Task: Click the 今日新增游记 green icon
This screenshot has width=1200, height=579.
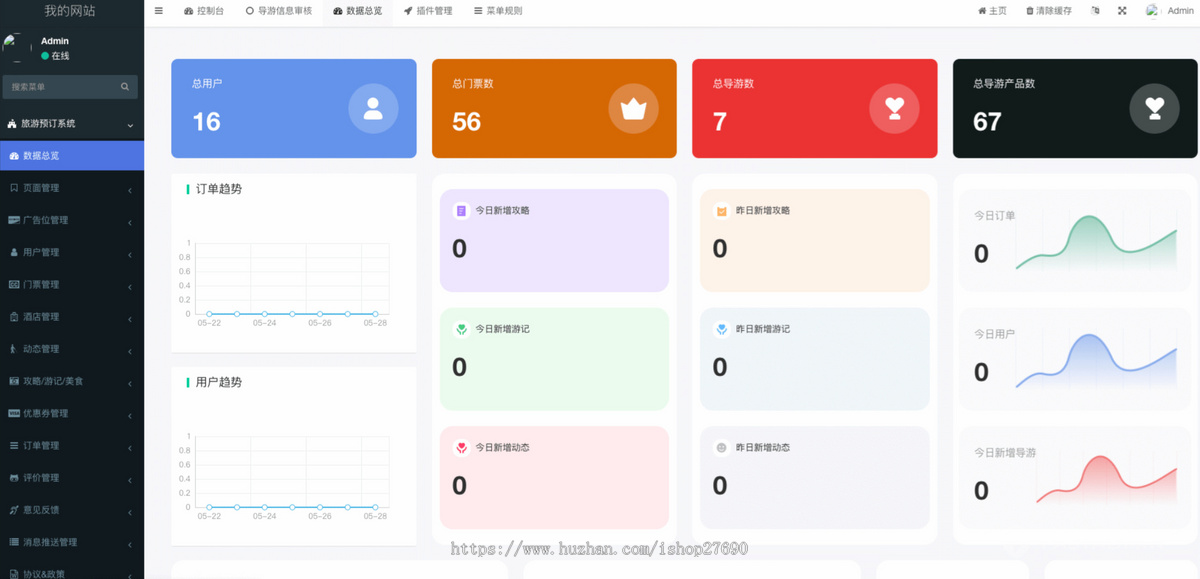Action: [461, 329]
